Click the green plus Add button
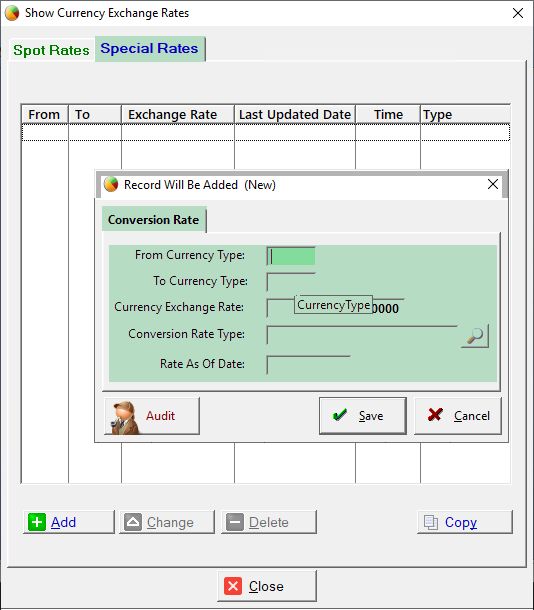The height and width of the screenshot is (610, 534). 69,522
